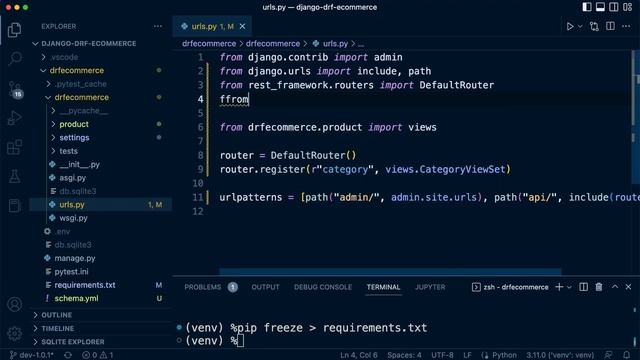Expand the __pycache__ folder
Screen dimensions: 640x360
point(84,111)
